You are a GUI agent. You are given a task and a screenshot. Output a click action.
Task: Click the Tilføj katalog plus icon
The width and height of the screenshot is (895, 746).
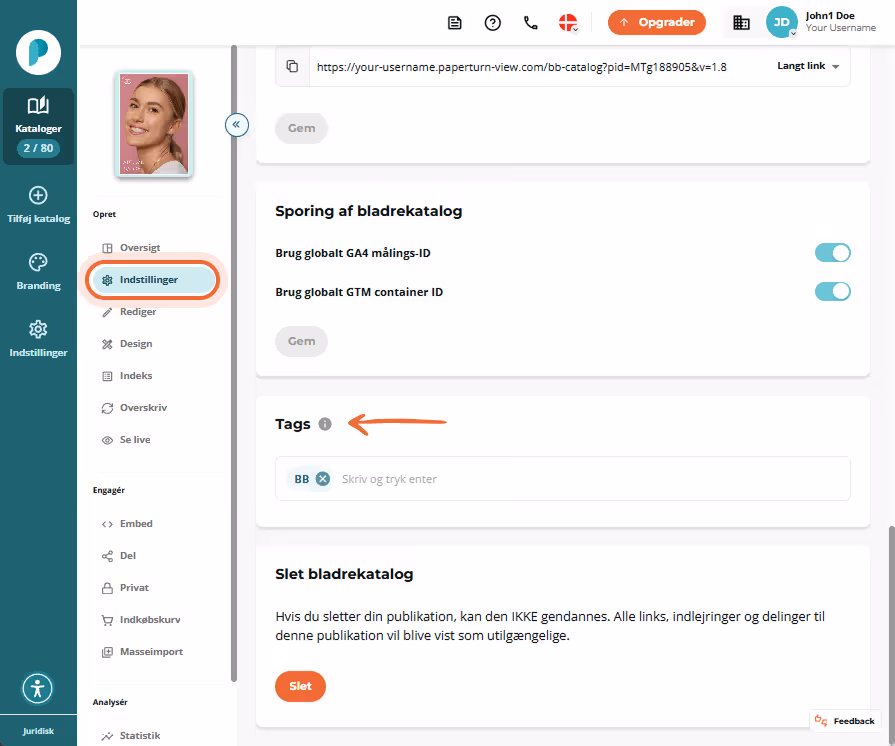pyautogui.click(x=38, y=195)
